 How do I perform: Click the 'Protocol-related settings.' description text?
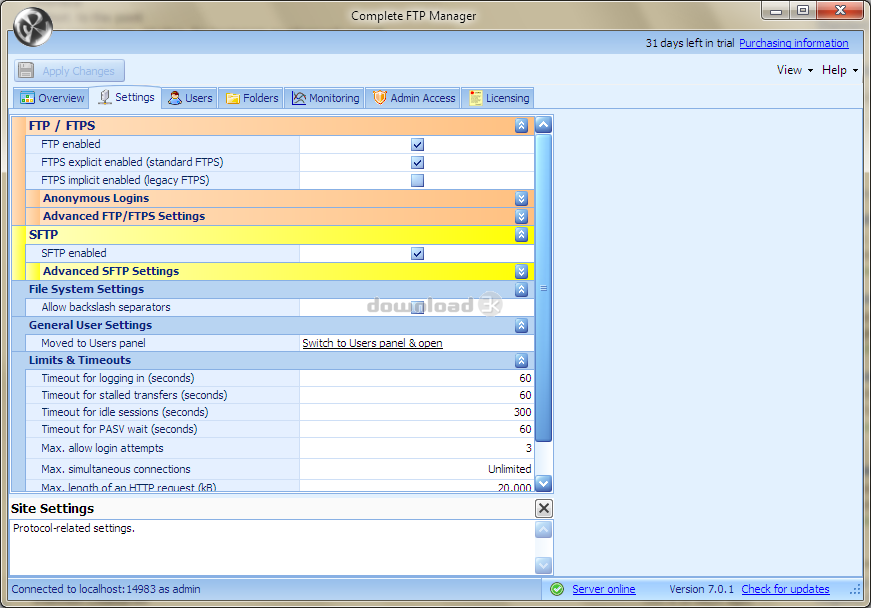[74, 528]
